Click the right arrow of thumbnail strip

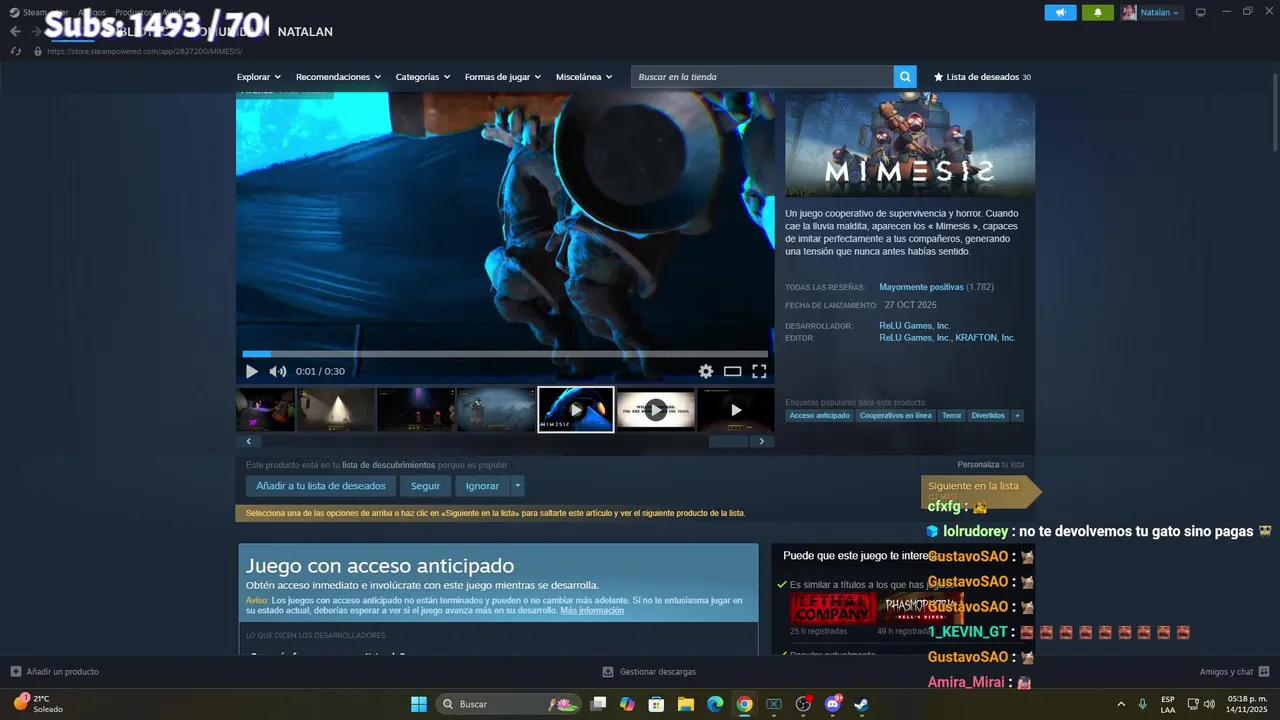[x=762, y=441]
